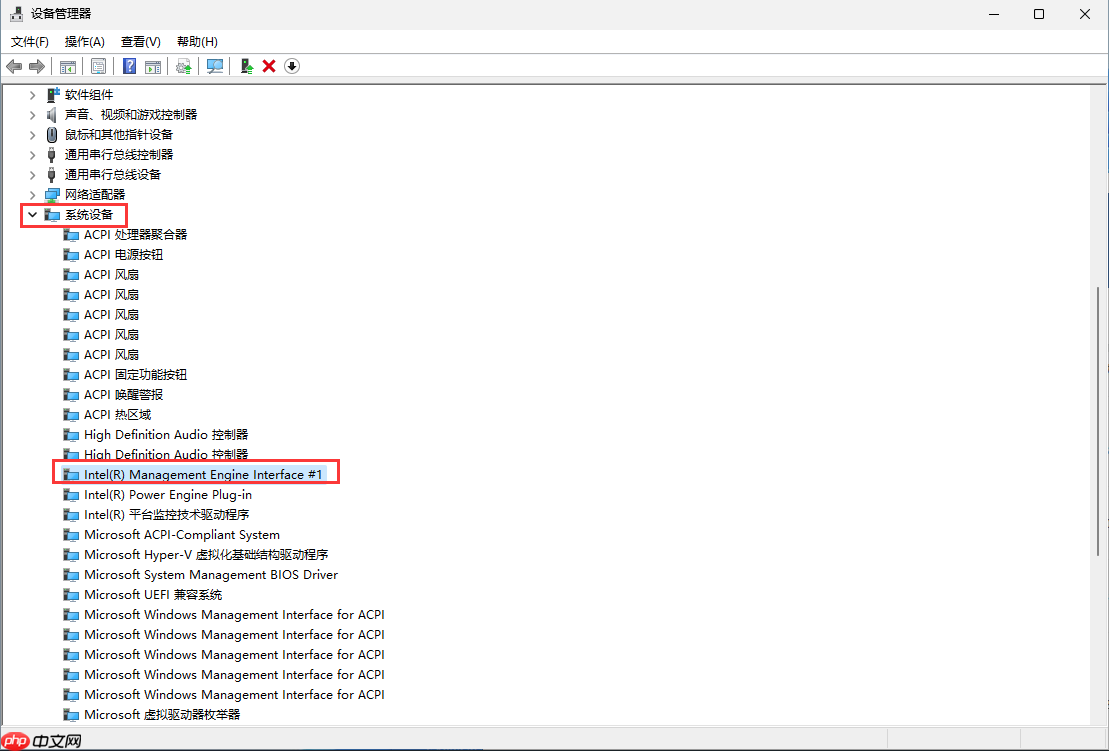Select the 网络适配器 category label

[95, 194]
